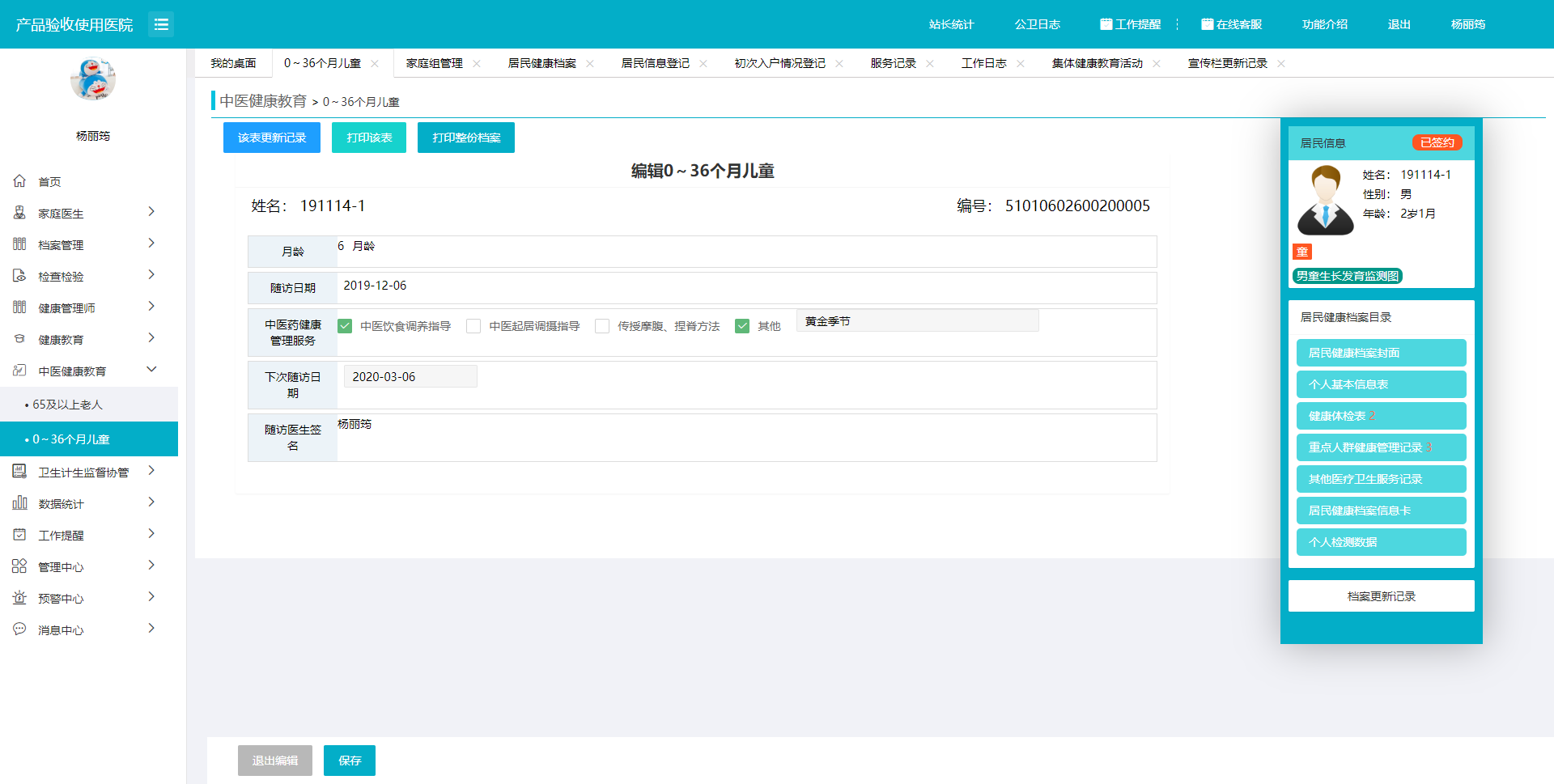
Task: Open the 服务记录 tab
Action: pyautogui.click(x=893, y=63)
